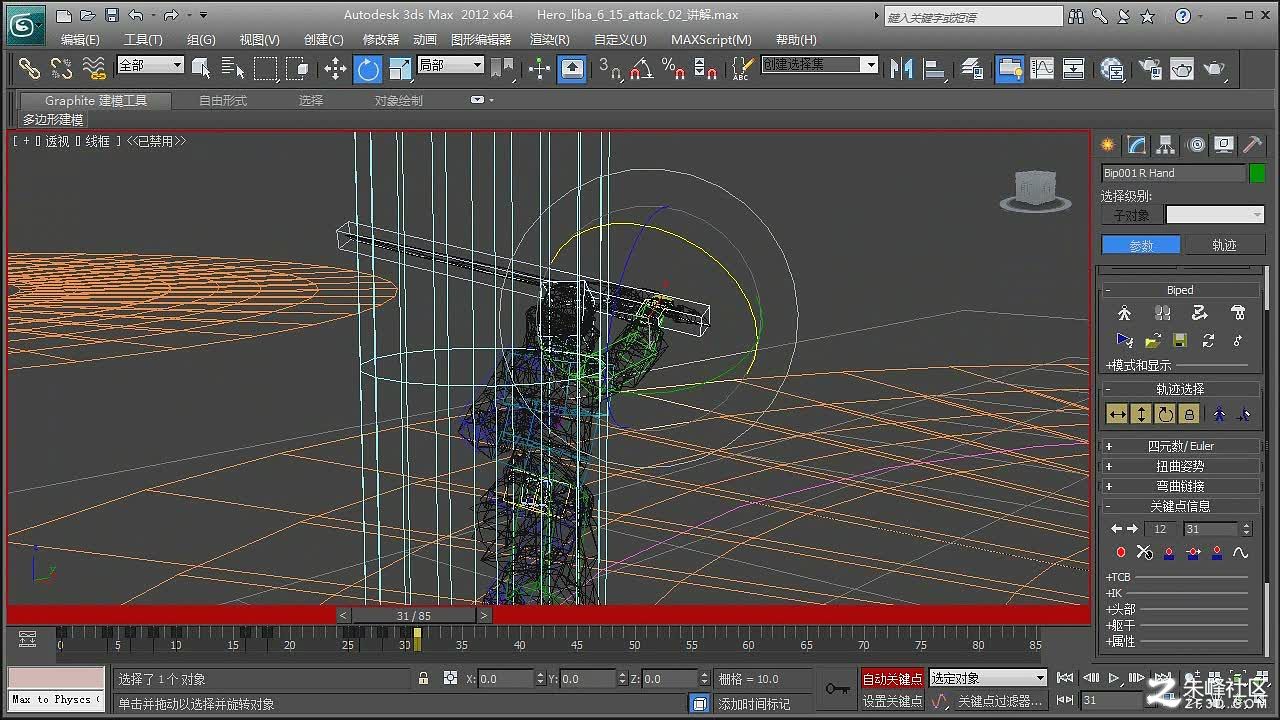The width and height of the screenshot is (1280, 720).
Task: Expand the 扭曲姿势 rollout
Action: click(x=1180, y=466)
